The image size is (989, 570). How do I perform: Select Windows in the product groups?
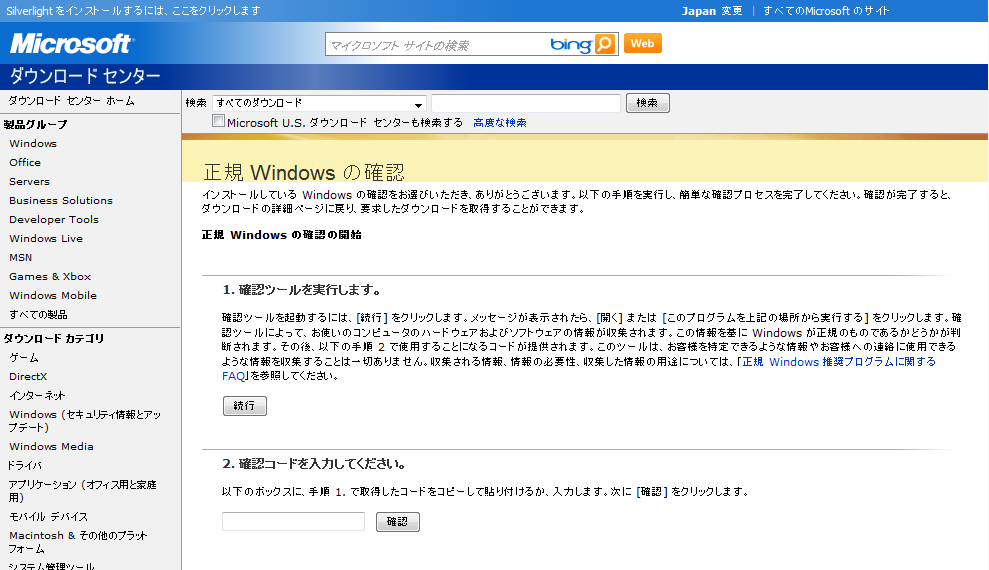point(33,144)
